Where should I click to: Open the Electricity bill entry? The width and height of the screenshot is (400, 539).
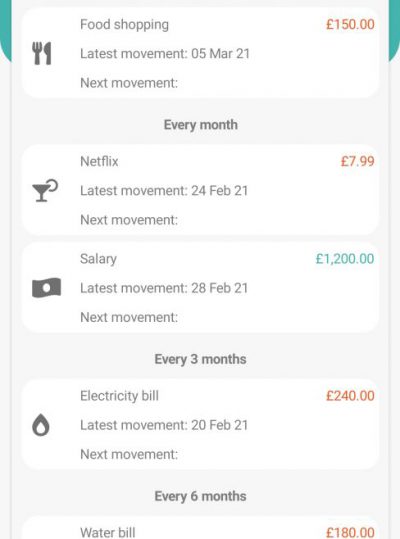pyautogui.click(x=200, y=425)
